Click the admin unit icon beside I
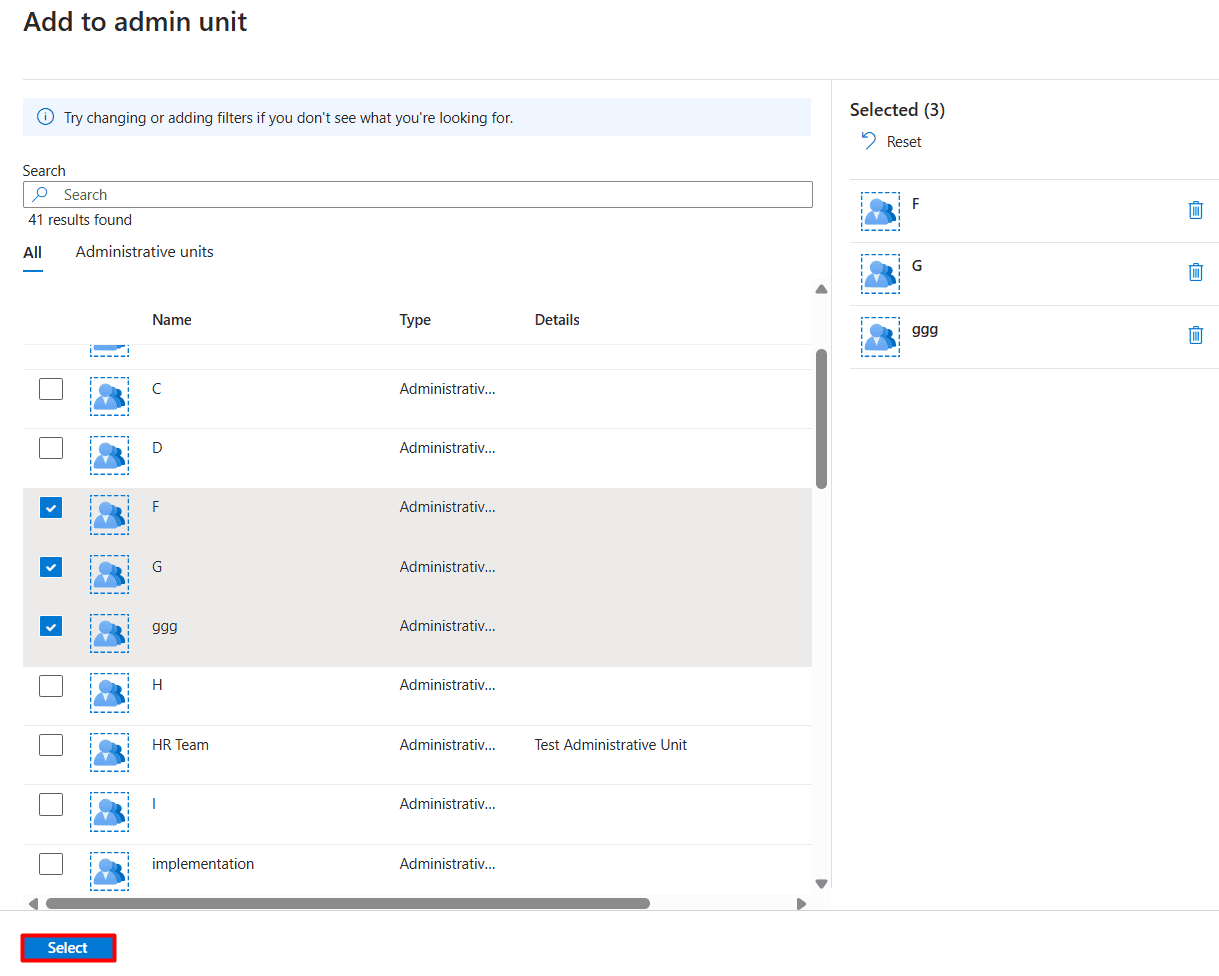 [x=109, y=811]
